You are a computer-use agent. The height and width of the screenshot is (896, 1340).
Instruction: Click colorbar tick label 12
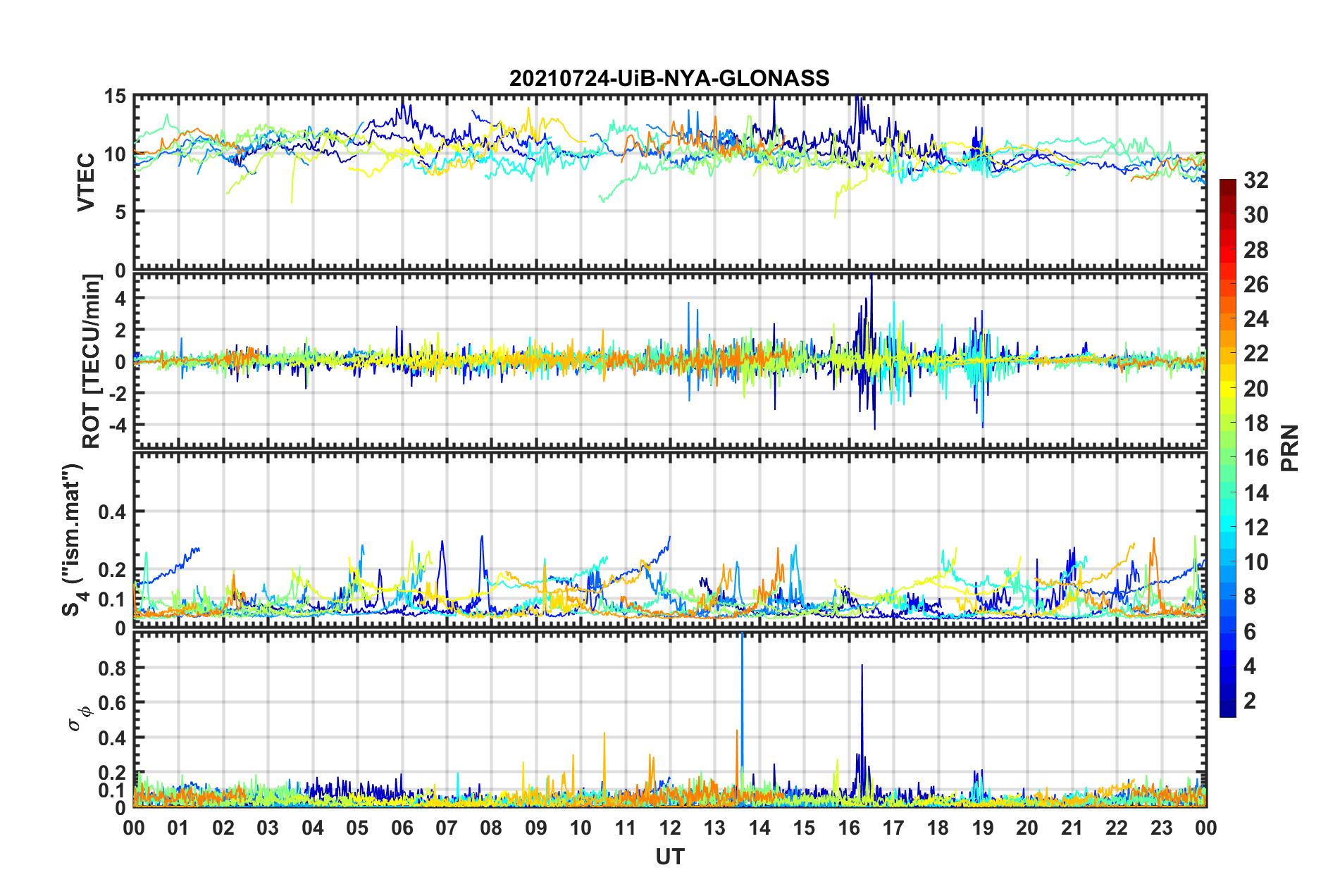pyautogui.click(x=1255, y=528)
